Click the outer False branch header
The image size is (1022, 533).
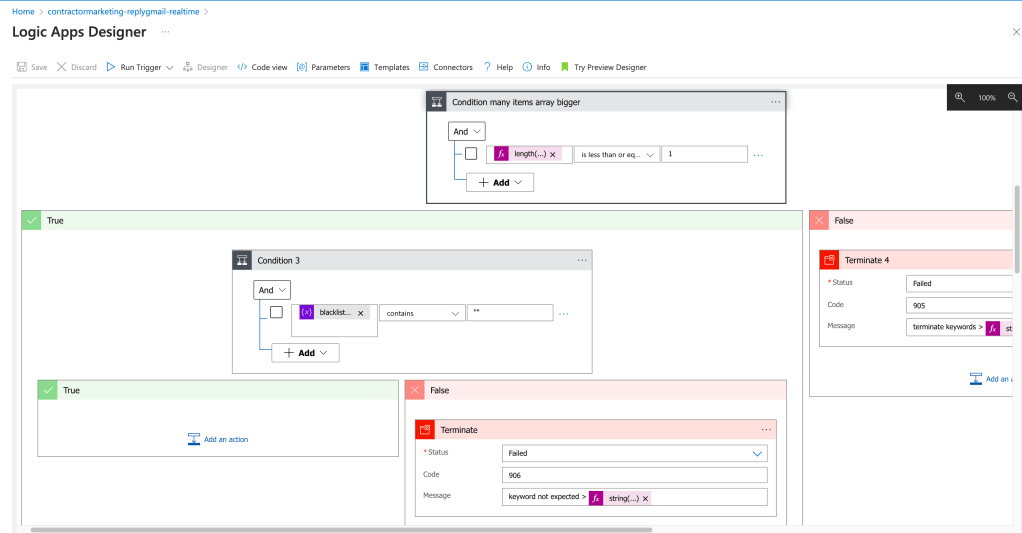click(x=911, y=220)
